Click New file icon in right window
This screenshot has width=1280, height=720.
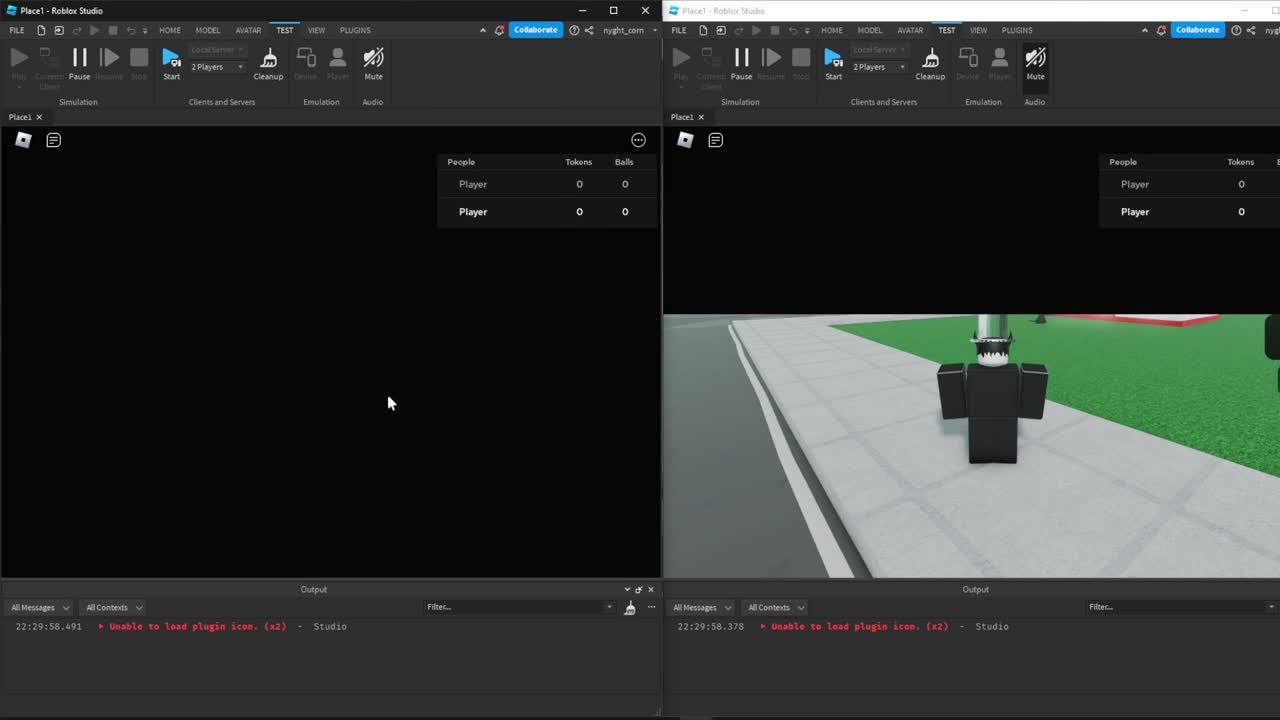click(703, 30)
